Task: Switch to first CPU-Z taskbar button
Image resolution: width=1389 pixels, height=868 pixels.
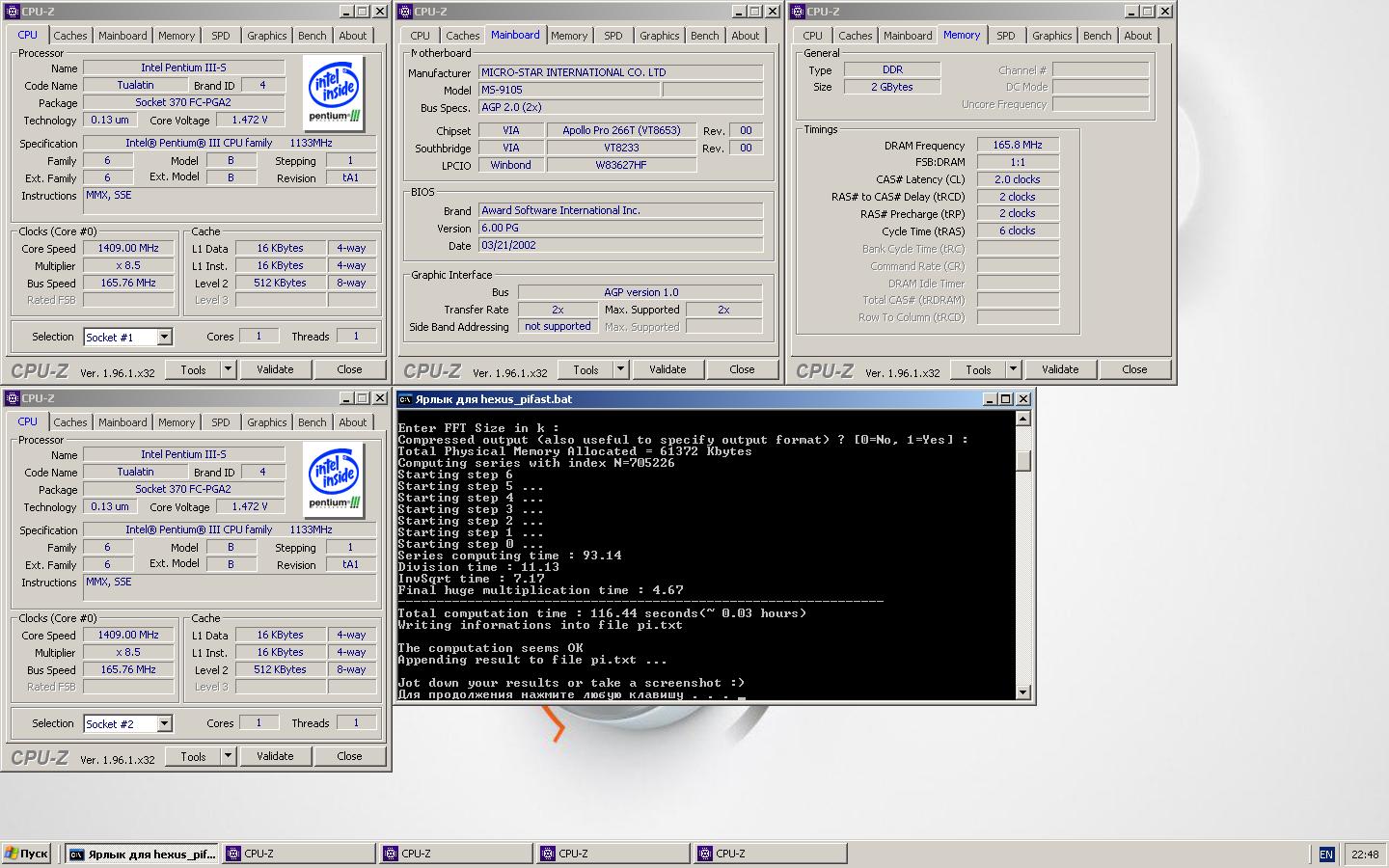Action: (x=298, y=854)
